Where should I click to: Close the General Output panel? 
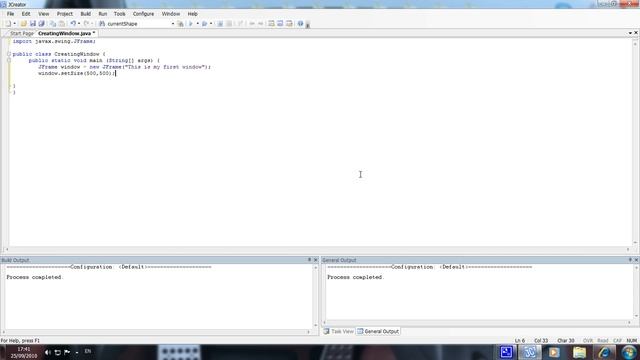636,260
